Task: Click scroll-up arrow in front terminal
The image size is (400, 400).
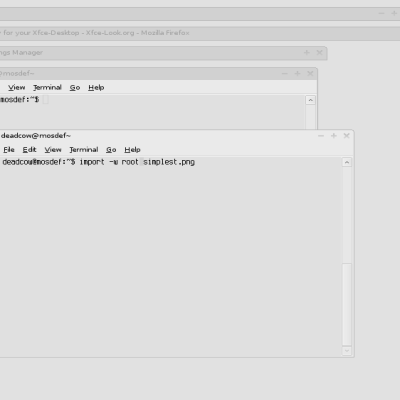Action: [347, 162]
